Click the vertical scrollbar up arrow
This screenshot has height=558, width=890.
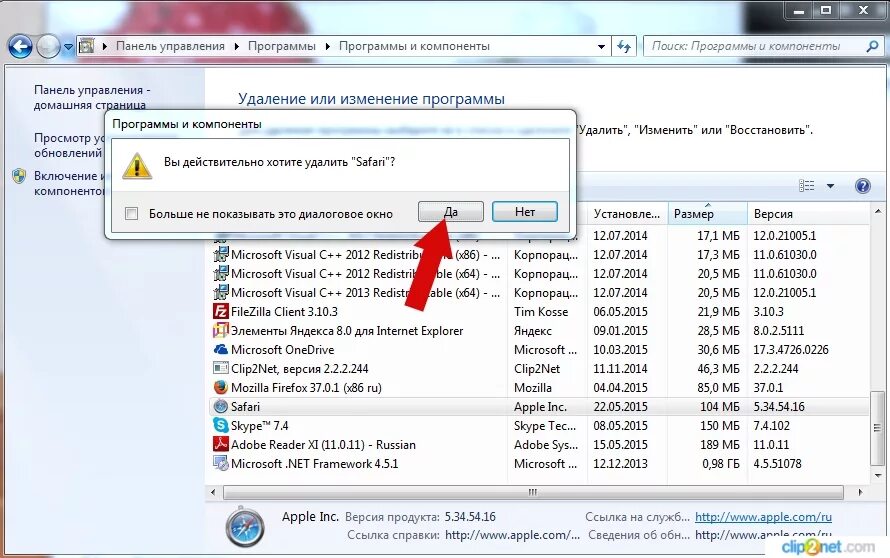tap(878, 211)
